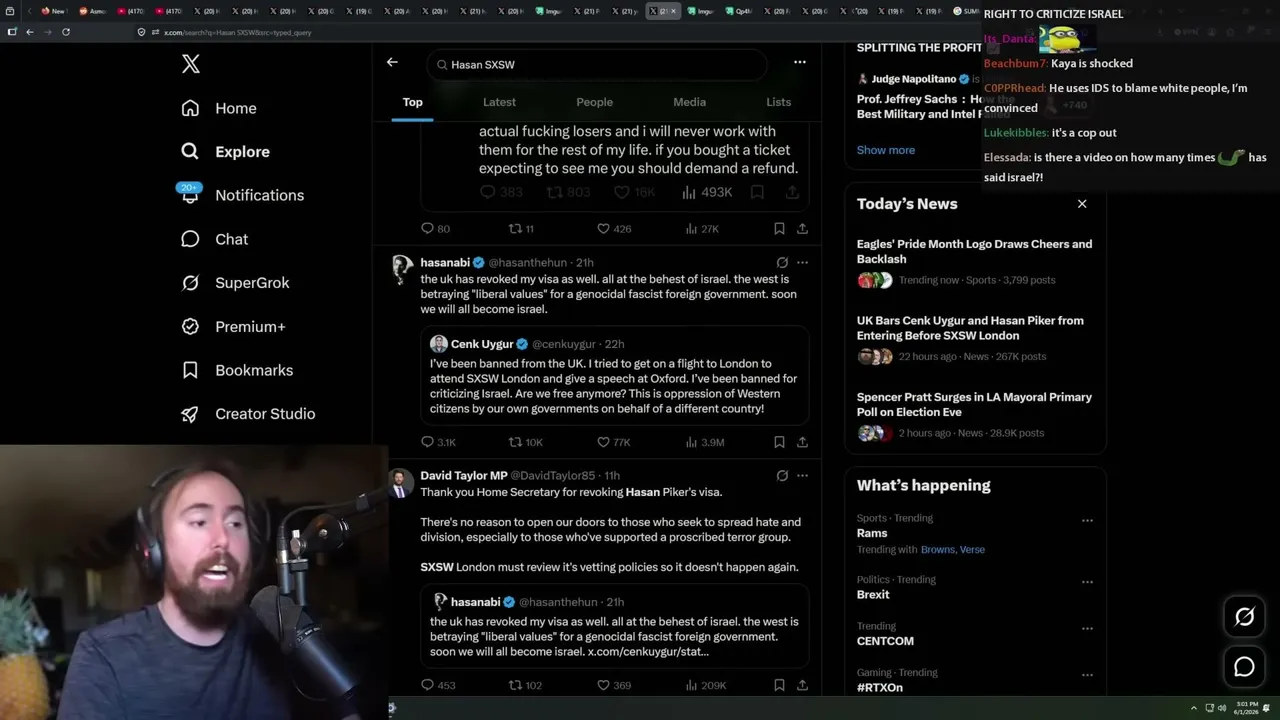Share hasanabi's tweet with 3.9M views
Screen dimensions: 1280x720
[802, 442]
